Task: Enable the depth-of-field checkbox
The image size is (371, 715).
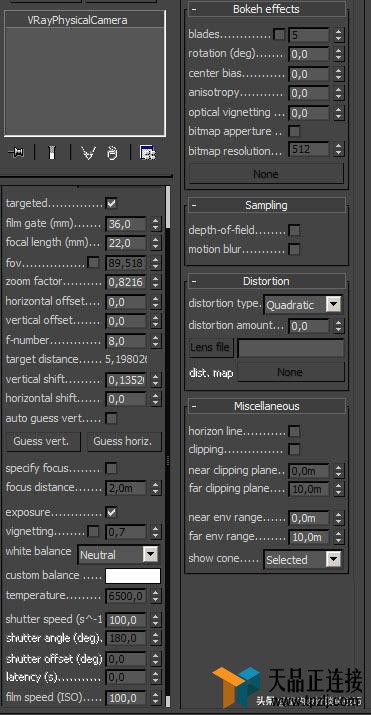Action: [295, 231]
